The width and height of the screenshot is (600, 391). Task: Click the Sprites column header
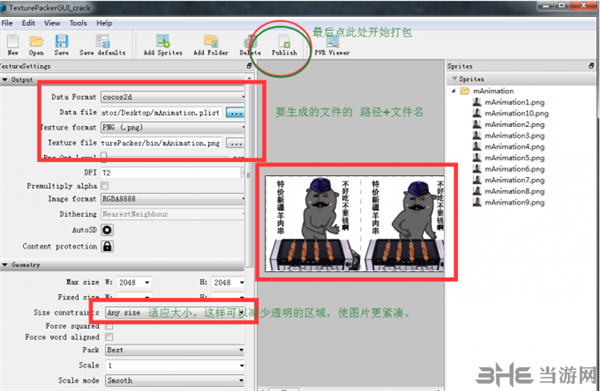(522, 79)
